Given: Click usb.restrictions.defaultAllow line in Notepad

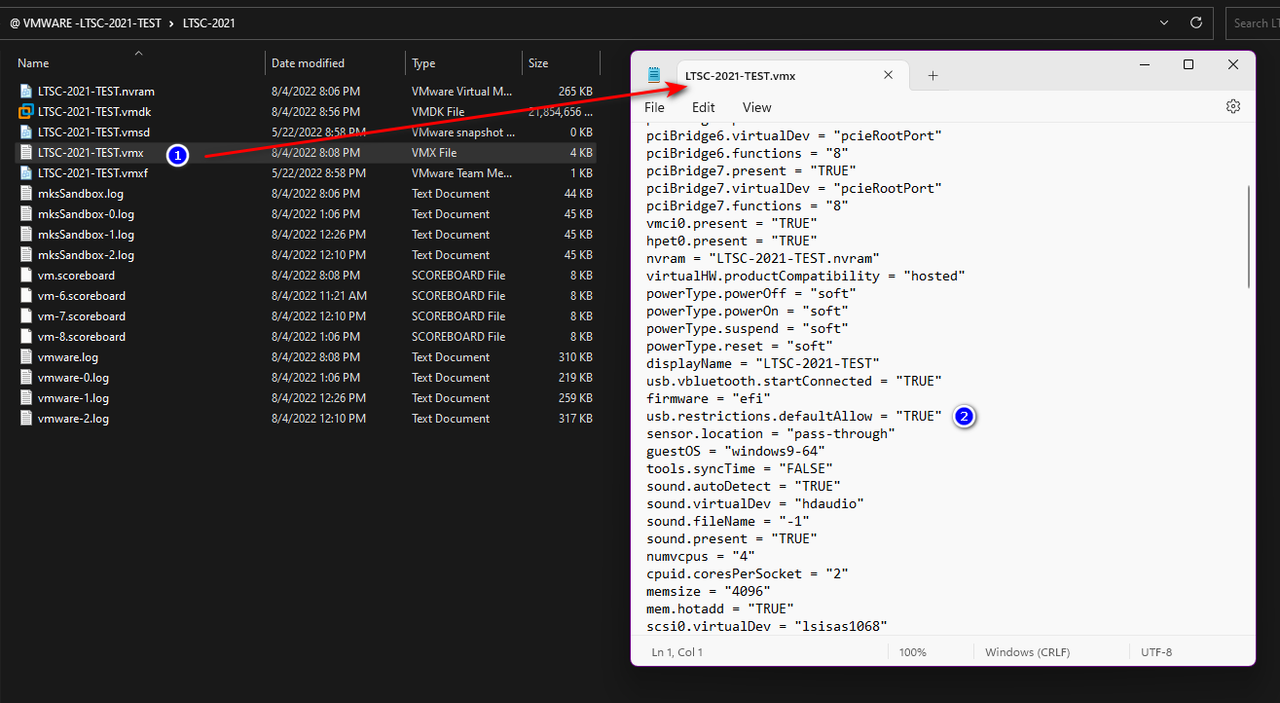Looking at the screenshot, I should (x=794, y=416).
